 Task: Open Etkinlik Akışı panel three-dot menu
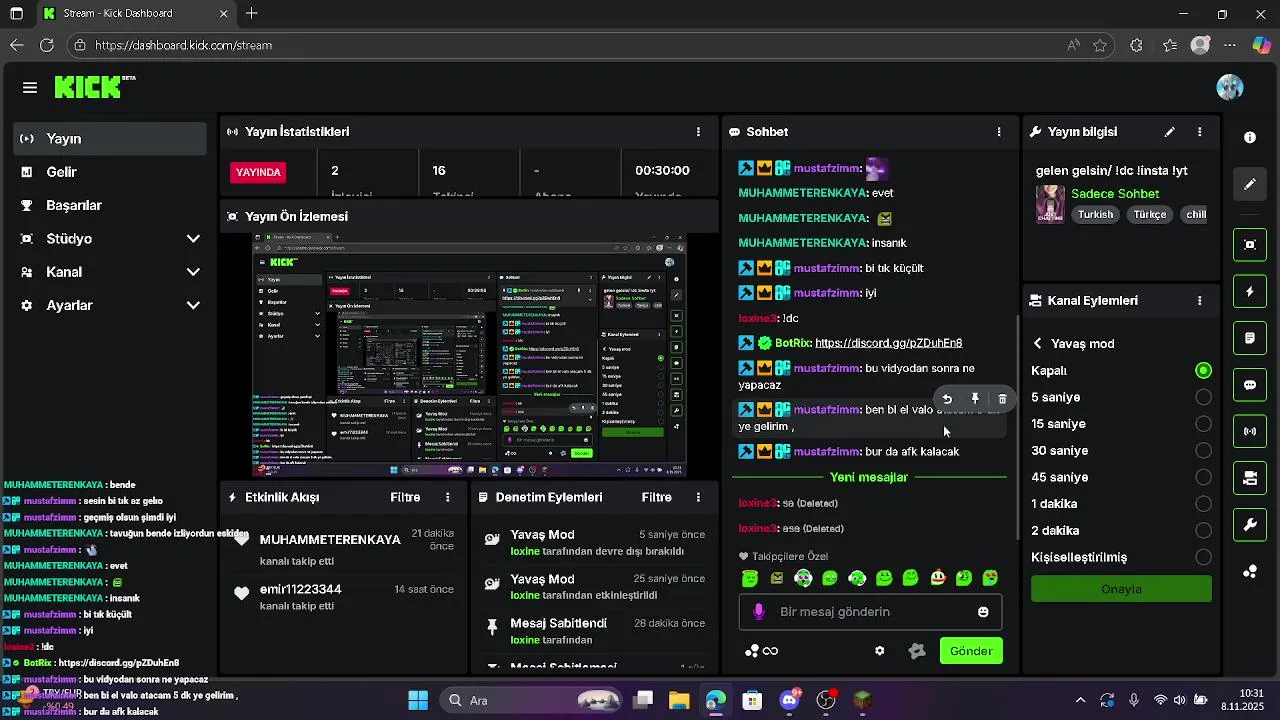pyautogui.click(x=448, y=497)
